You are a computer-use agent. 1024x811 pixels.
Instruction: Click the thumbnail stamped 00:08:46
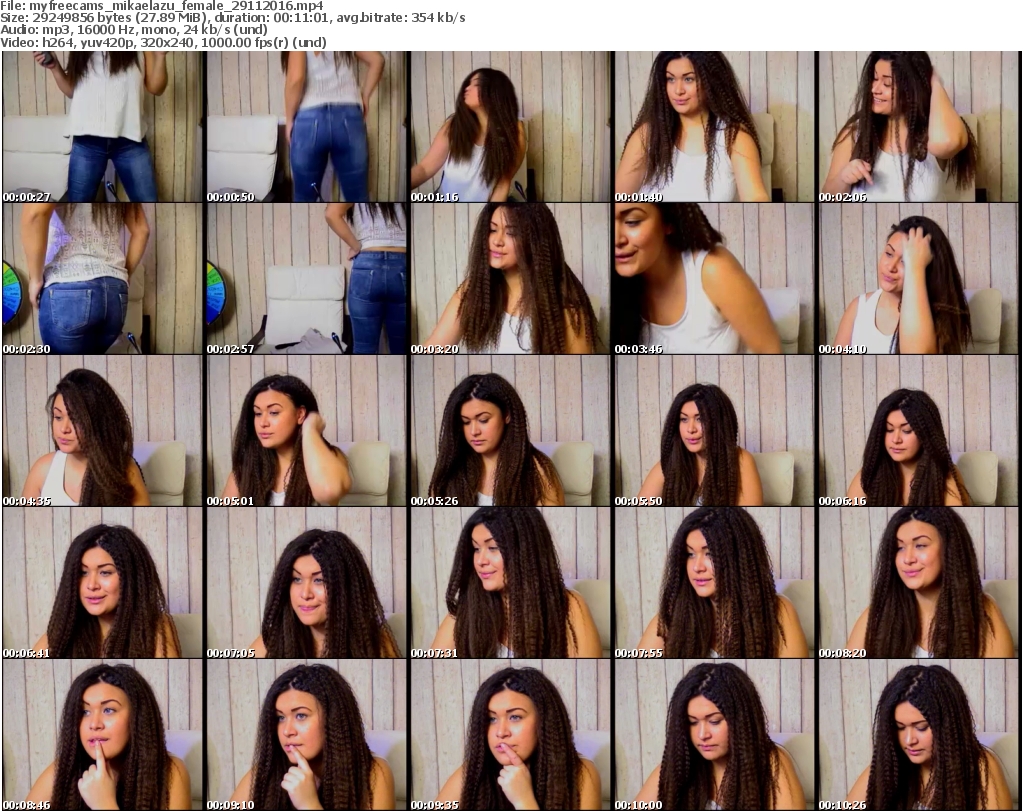(x=103, y=735)
